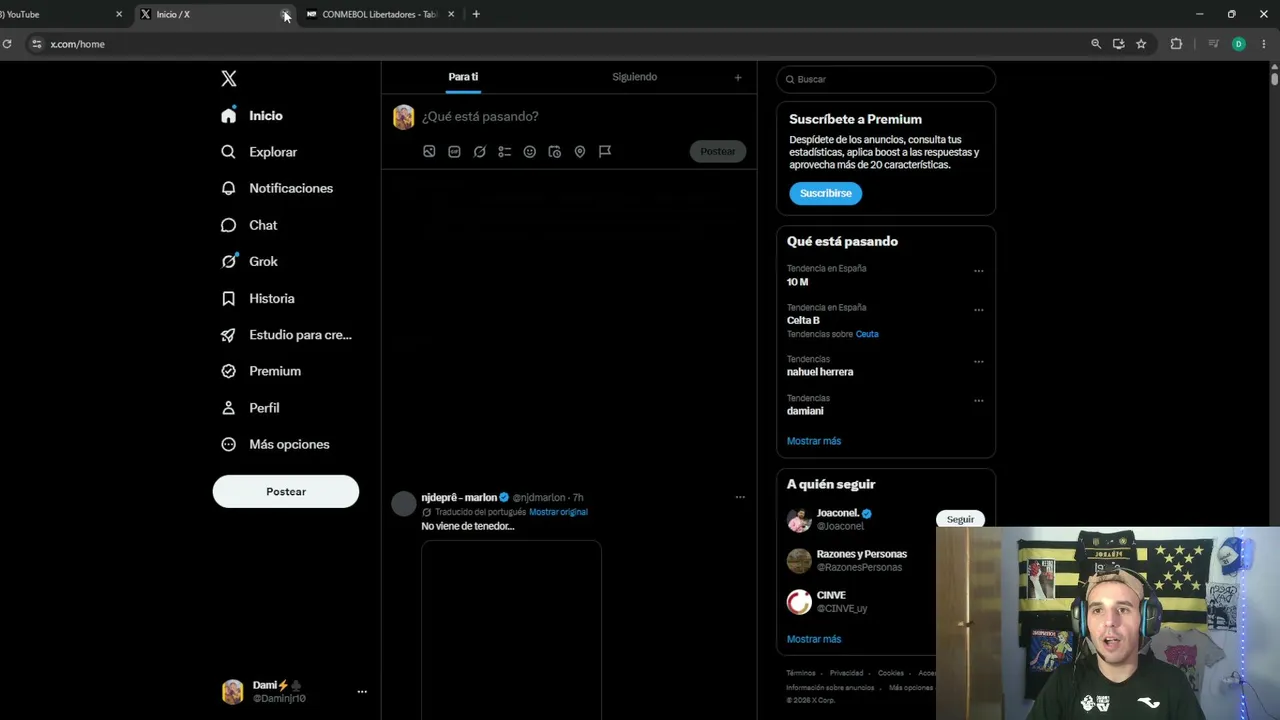This screenshot has width=1280, height=720.
Task: Open the emoji picker in the composer
Action: [x=530, y=152]
